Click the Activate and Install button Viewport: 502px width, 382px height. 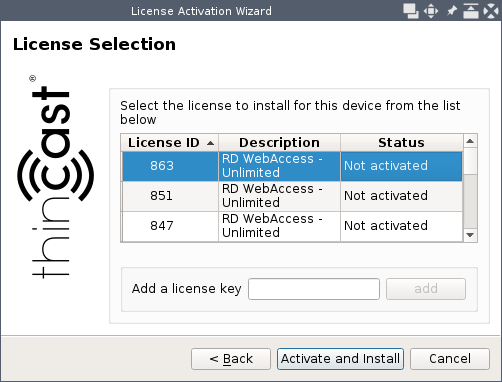click(x=340, y=359)
